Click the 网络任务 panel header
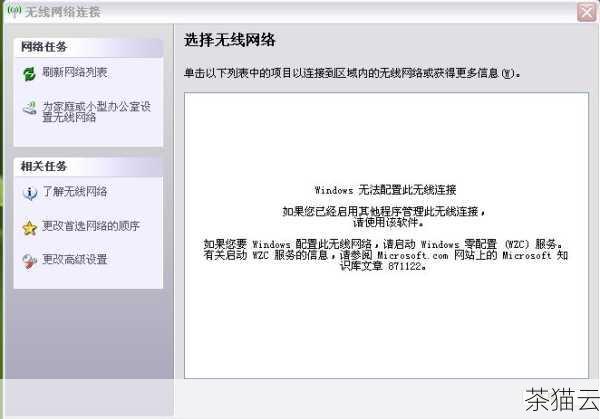 point(88,47)
